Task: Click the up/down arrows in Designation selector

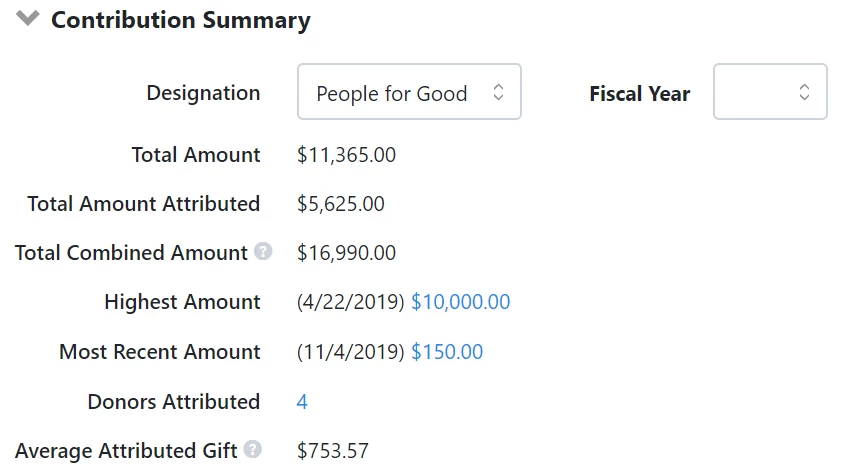Action: [498, 92]
